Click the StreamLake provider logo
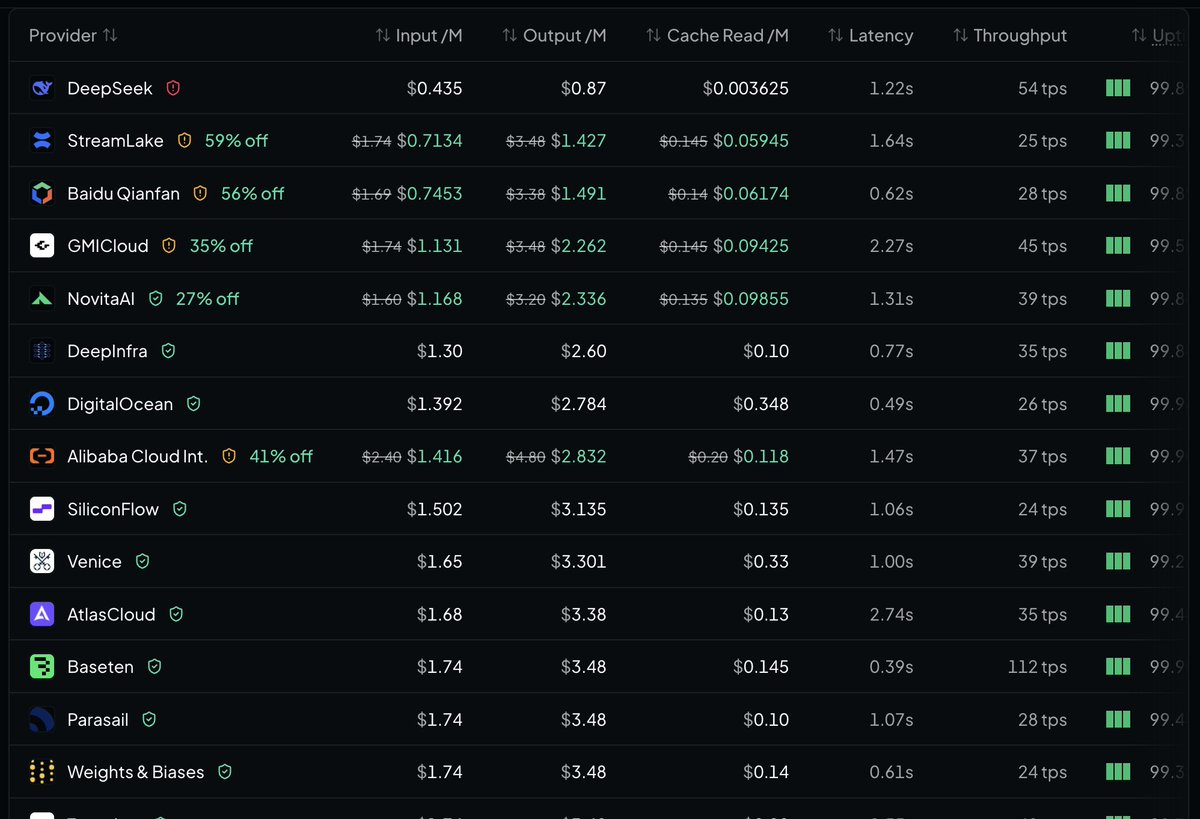 point(42,141)
